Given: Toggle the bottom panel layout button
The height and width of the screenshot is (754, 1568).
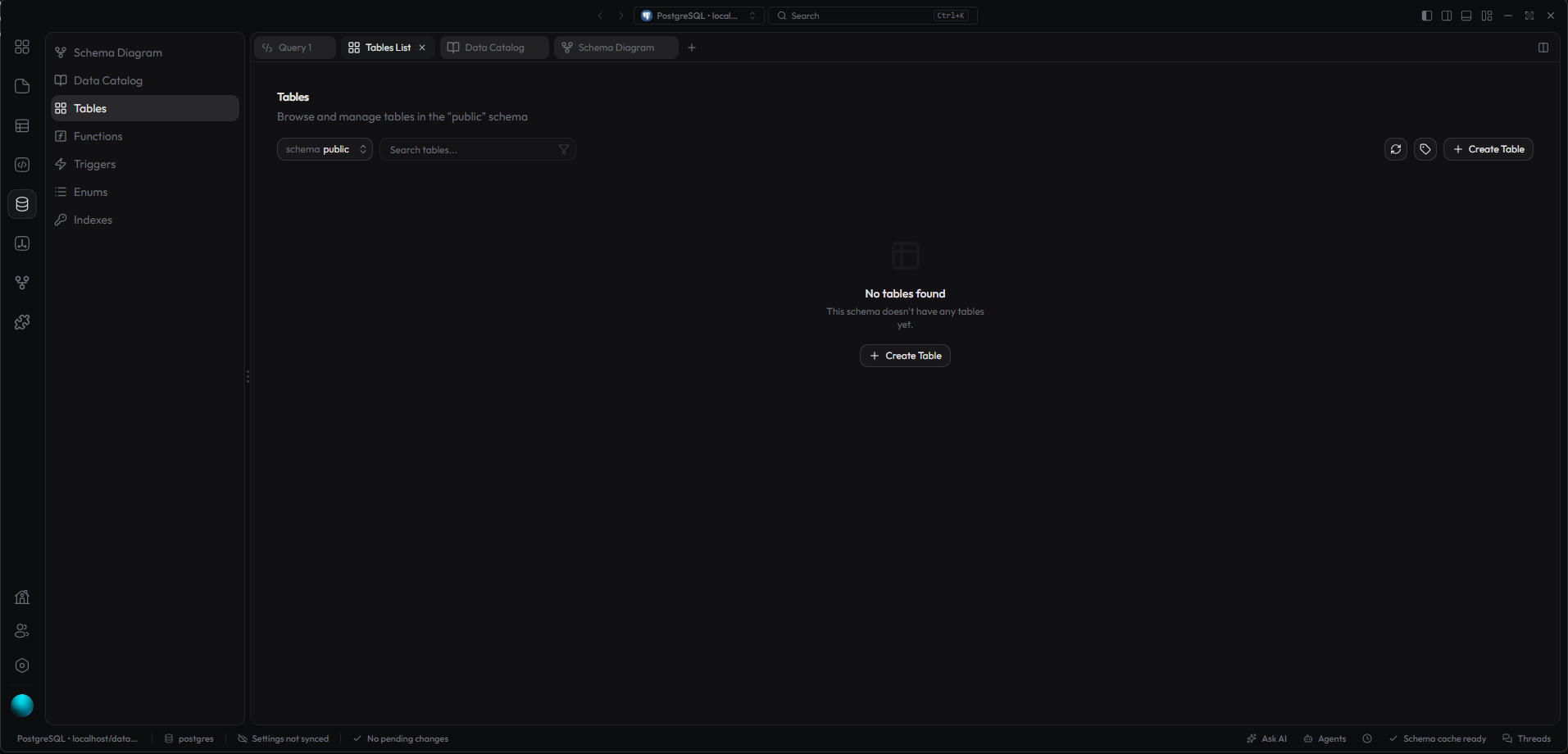Looking at the screenshot, I should [x=1466, y=16].
